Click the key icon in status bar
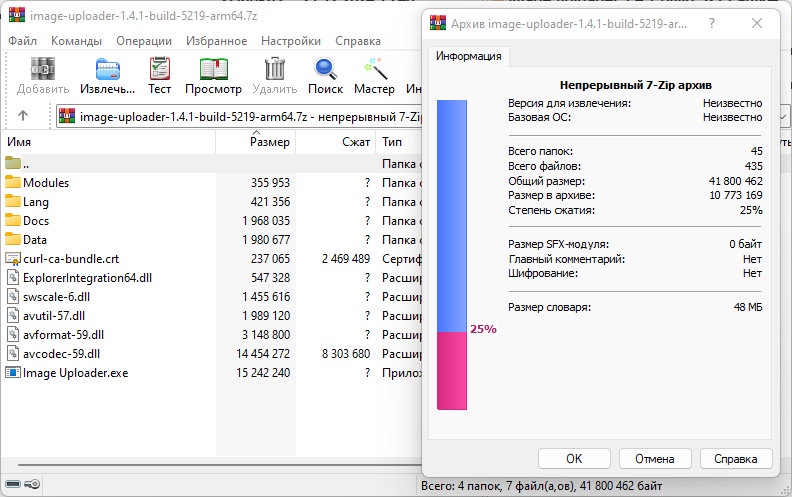Viewport: 792px width, 497px height. pyautogui.click(x=32, y=484)
